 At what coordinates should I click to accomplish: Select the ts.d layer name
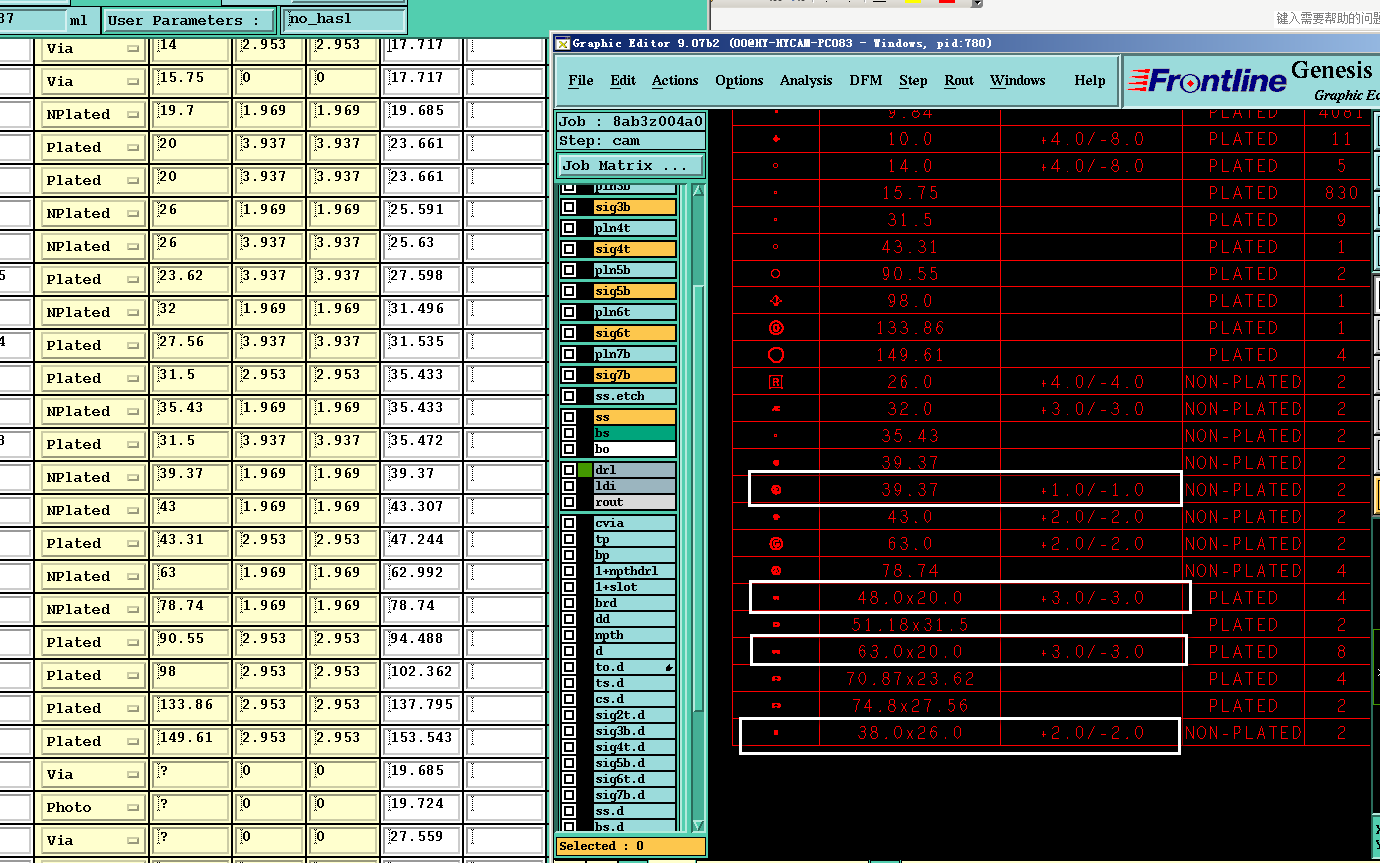634,683
